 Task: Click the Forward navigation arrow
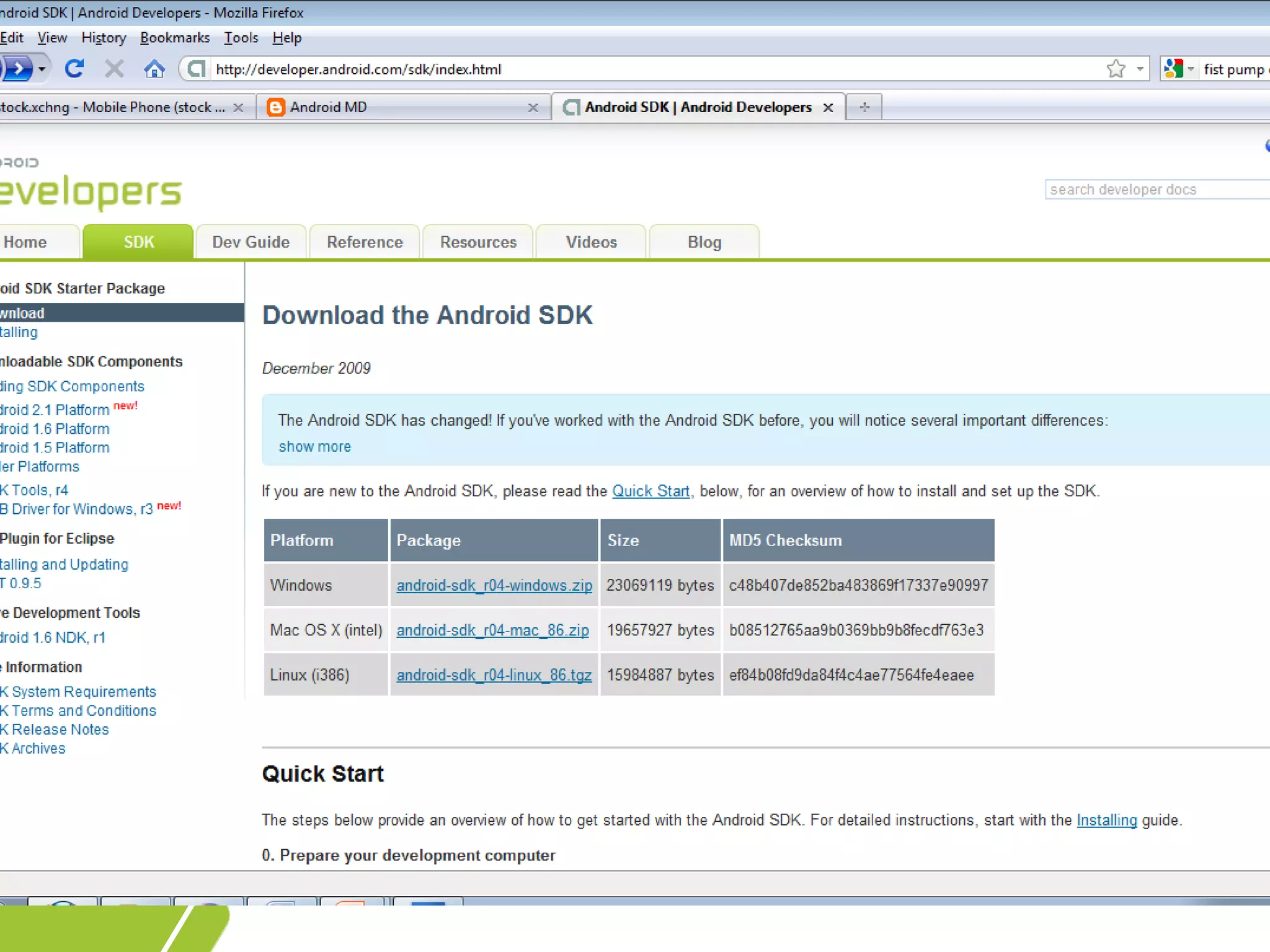pyautogui.click(x=17, y=69)
